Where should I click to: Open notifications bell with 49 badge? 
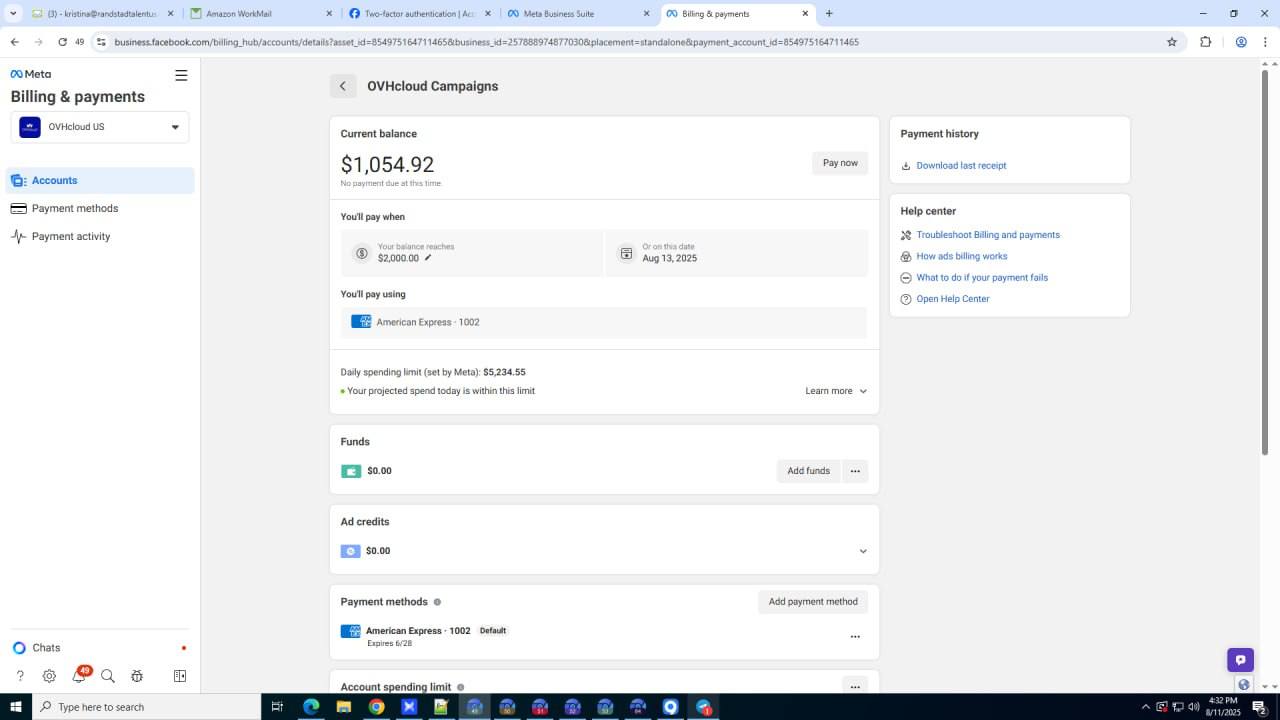(x=79, y=676)
